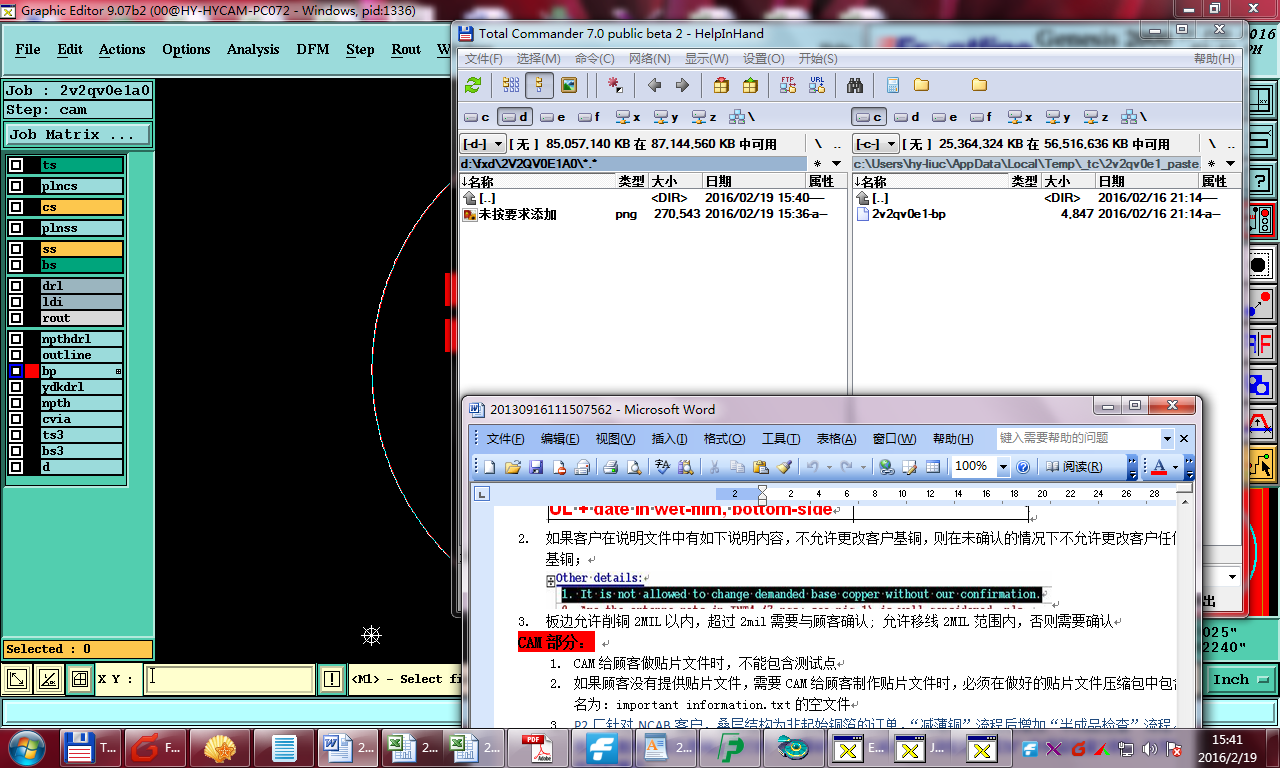
Task: Open the Word Undo history dropdown arrow
Action: (x=829, y=467)
